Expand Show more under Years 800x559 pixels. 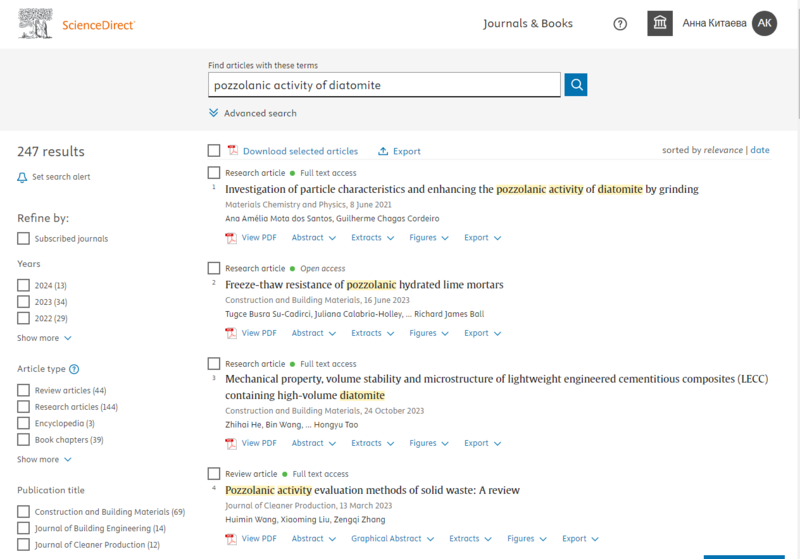point(44,338)
